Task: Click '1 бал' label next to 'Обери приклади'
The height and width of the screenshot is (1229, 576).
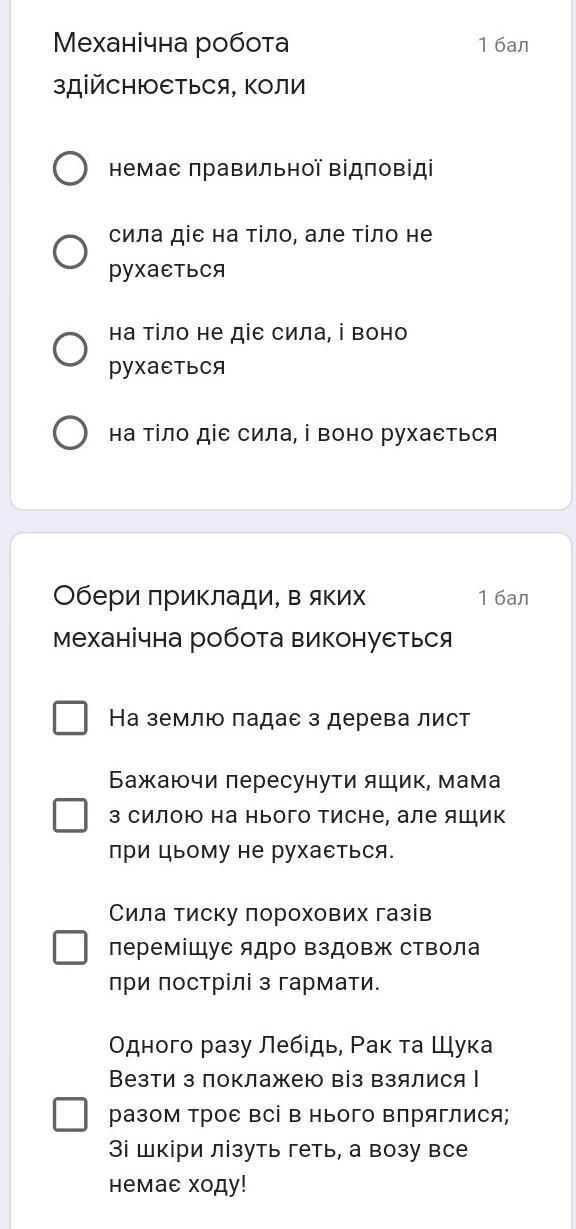Action: 503,598
